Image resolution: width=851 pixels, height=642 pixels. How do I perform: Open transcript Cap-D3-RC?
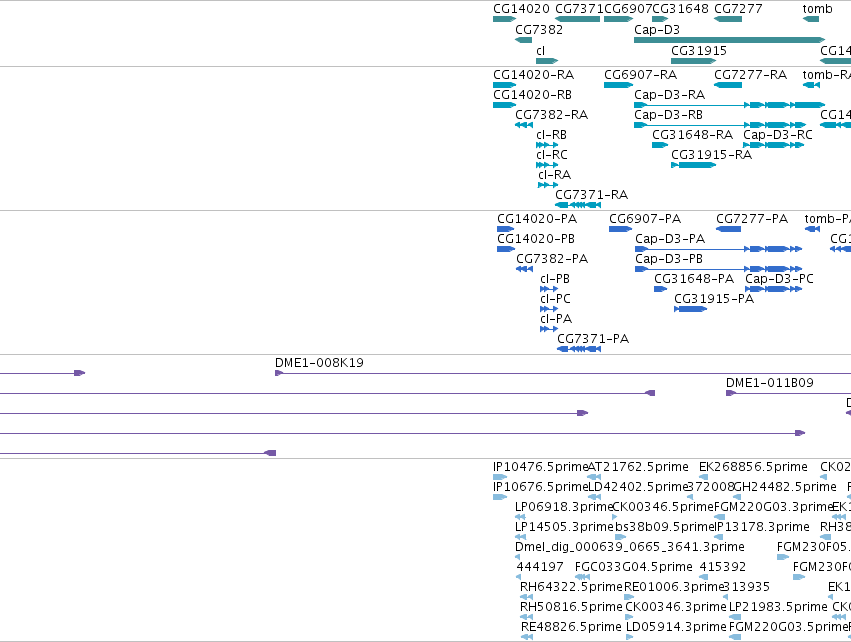778,135
